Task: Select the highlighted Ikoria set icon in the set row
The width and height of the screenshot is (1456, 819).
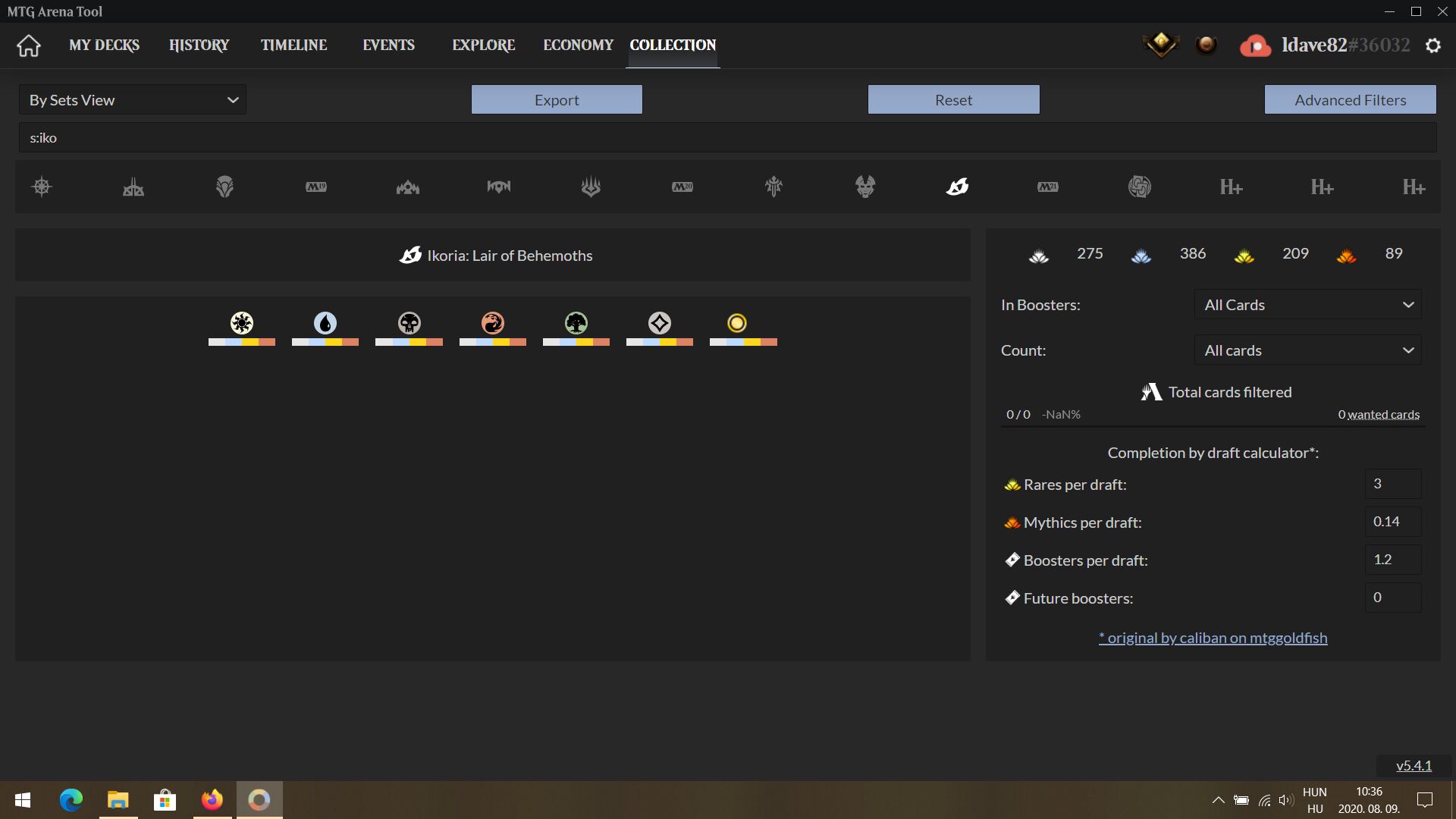Action: coord(957,187)
